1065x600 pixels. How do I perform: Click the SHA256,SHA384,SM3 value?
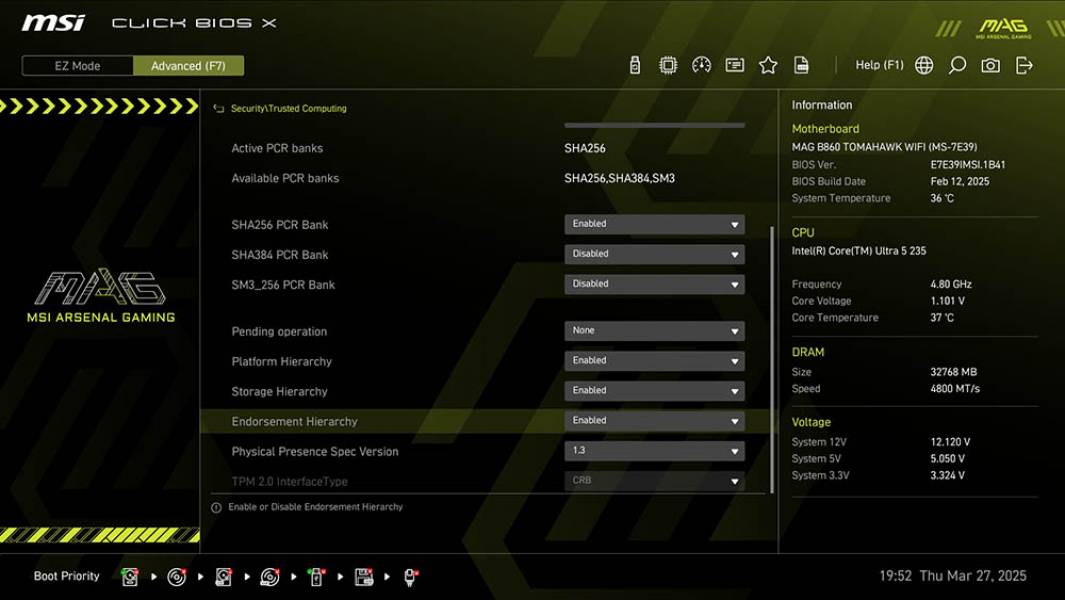tap(619, 178)
